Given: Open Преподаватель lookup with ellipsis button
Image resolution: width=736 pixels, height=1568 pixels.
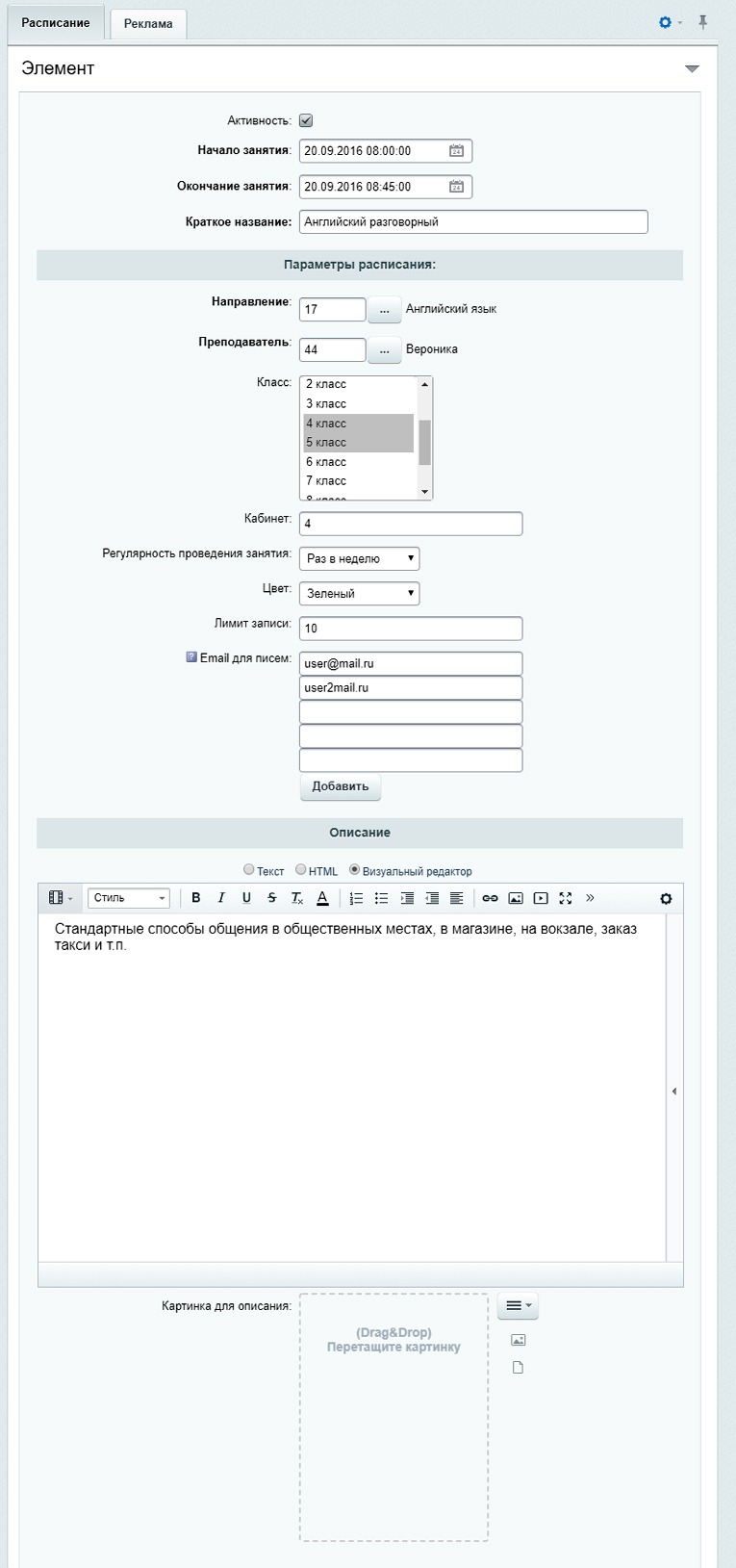Looking at the screenshot, I should click(x=384, y=350).
